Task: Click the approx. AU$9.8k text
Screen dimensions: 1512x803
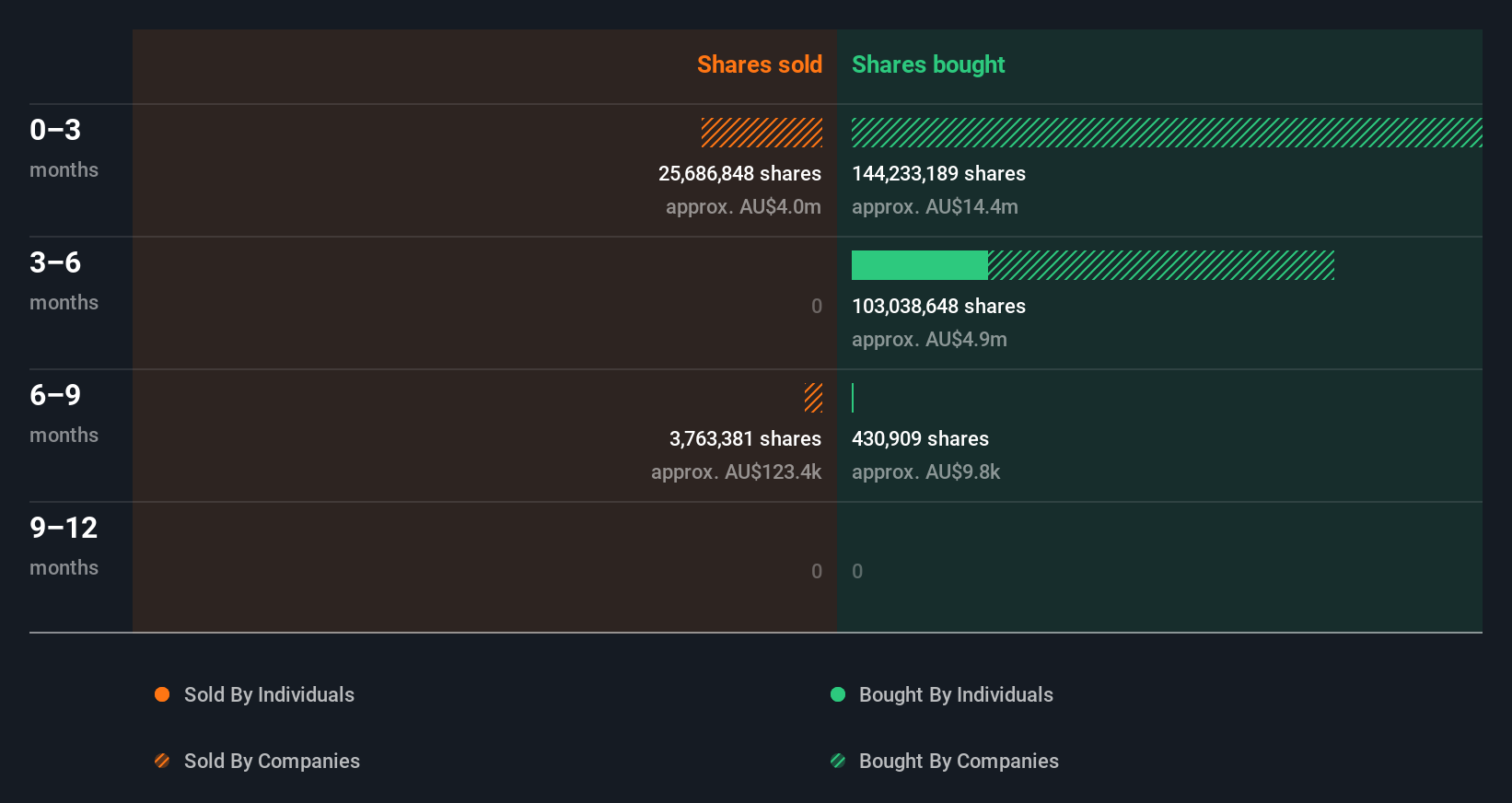Action: pos(925,472)
